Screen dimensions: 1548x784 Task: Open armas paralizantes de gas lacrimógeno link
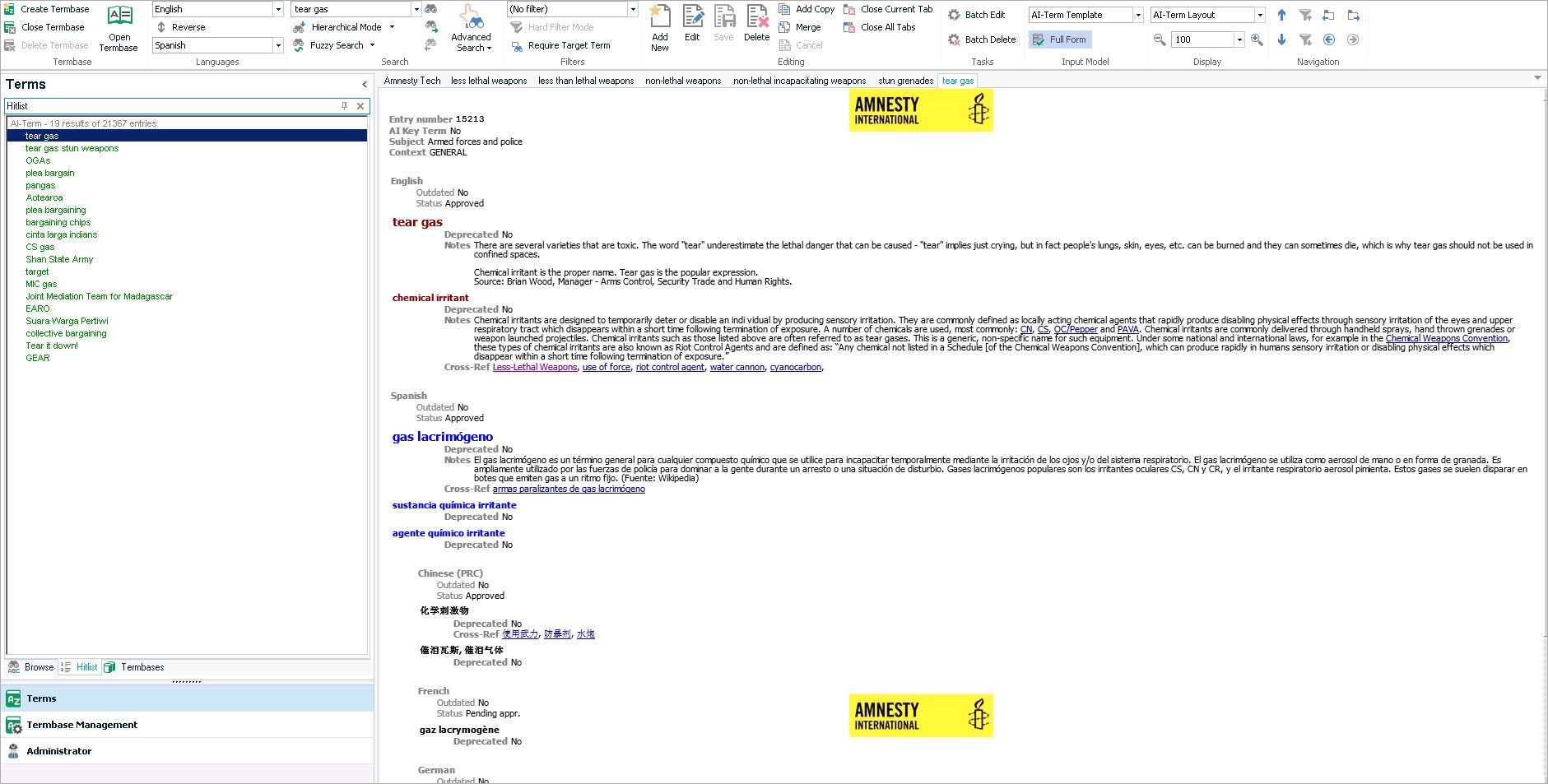(x=569, y=489)
